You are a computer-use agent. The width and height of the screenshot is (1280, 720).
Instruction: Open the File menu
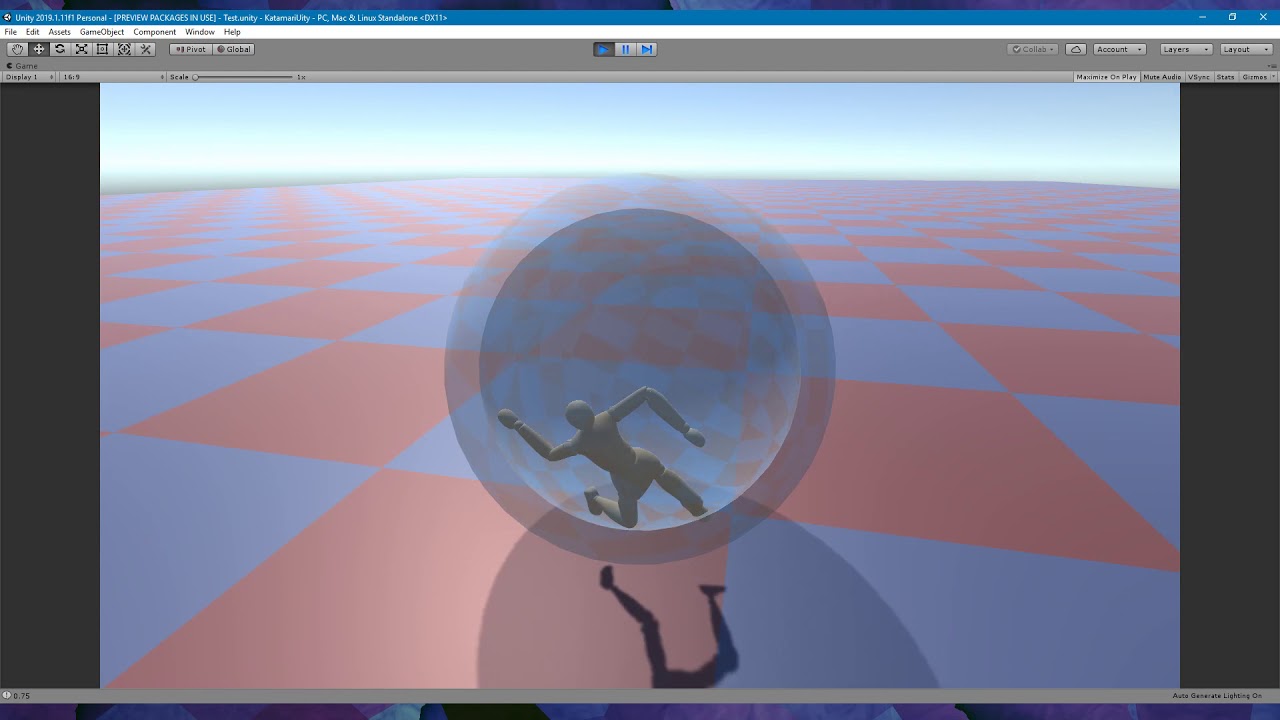(x=11, y=32)
